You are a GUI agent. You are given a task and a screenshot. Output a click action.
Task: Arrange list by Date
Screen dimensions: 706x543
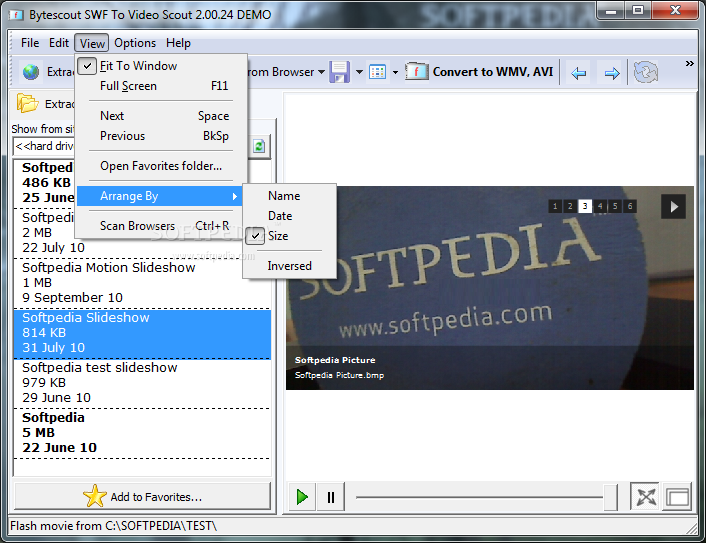coord(290,216)
